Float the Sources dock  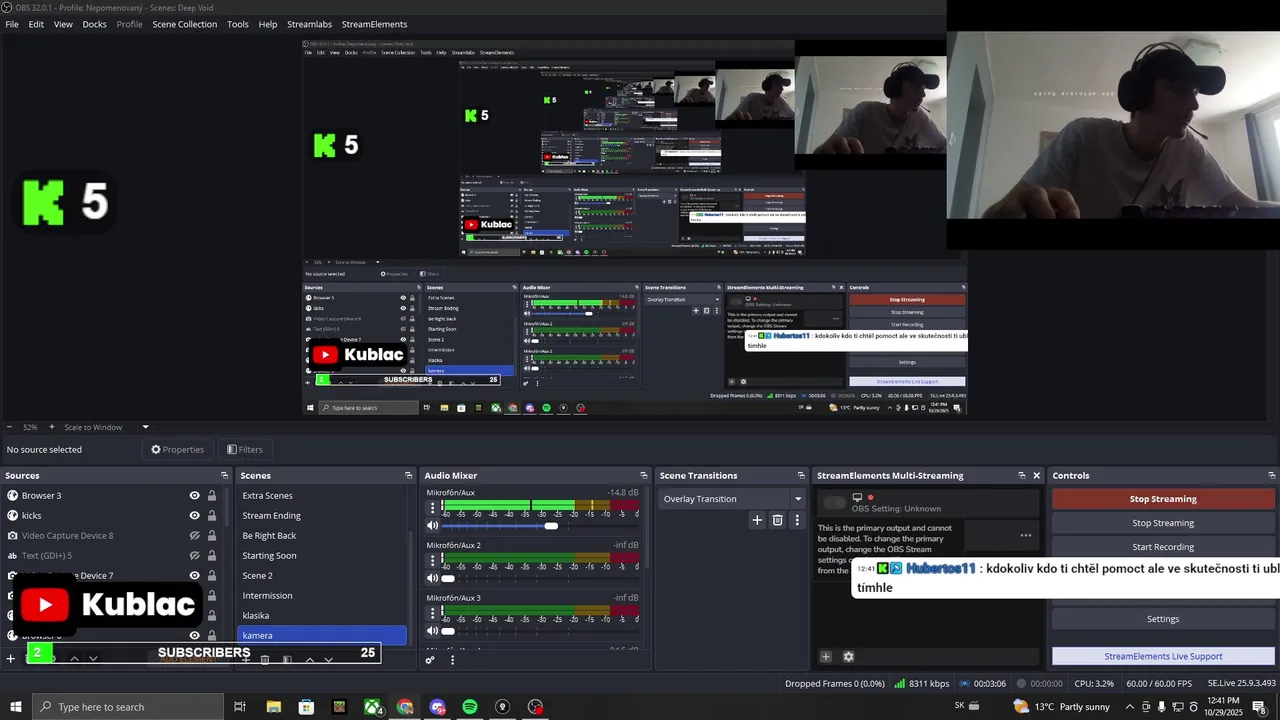coord(224,475)
